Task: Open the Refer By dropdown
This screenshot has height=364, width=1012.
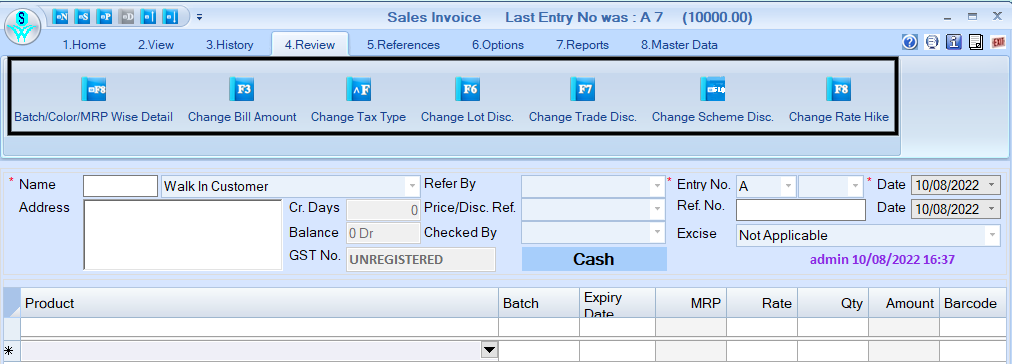Action: [658, 187]
